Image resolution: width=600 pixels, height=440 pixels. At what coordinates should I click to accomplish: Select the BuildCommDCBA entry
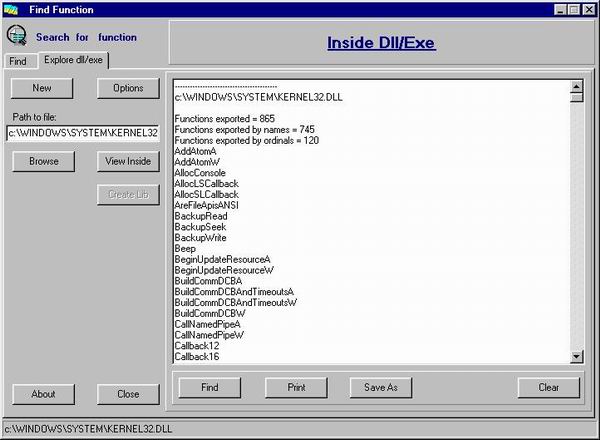click(209, 281)
